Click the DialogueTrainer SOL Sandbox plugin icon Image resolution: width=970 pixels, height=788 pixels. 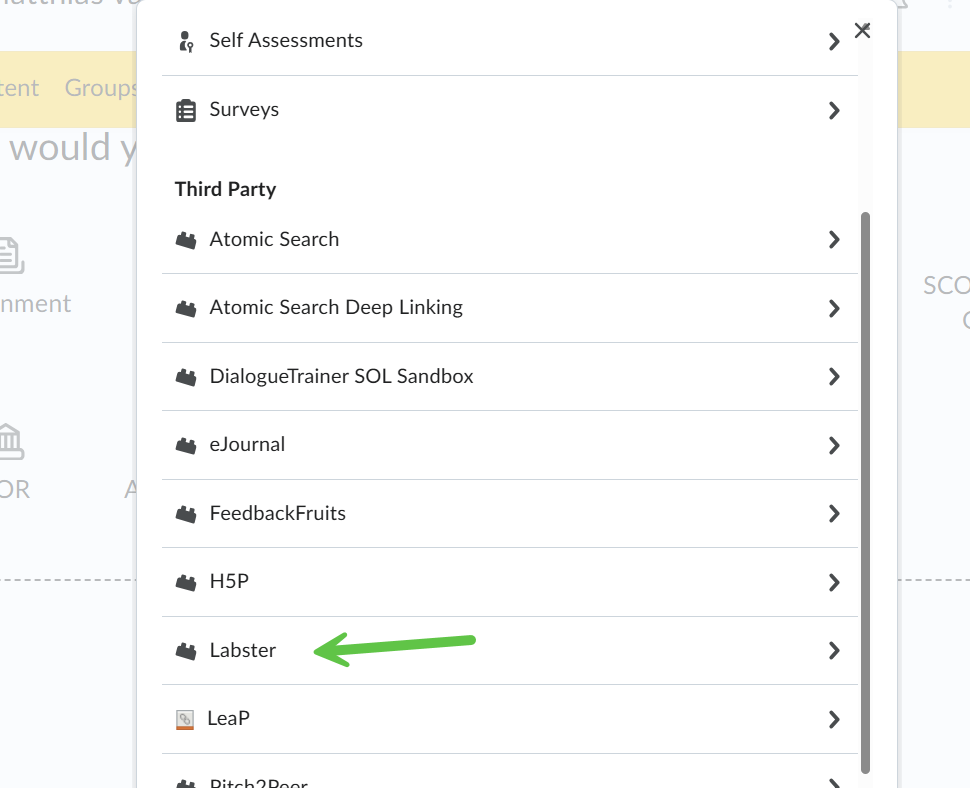(186, 377)
